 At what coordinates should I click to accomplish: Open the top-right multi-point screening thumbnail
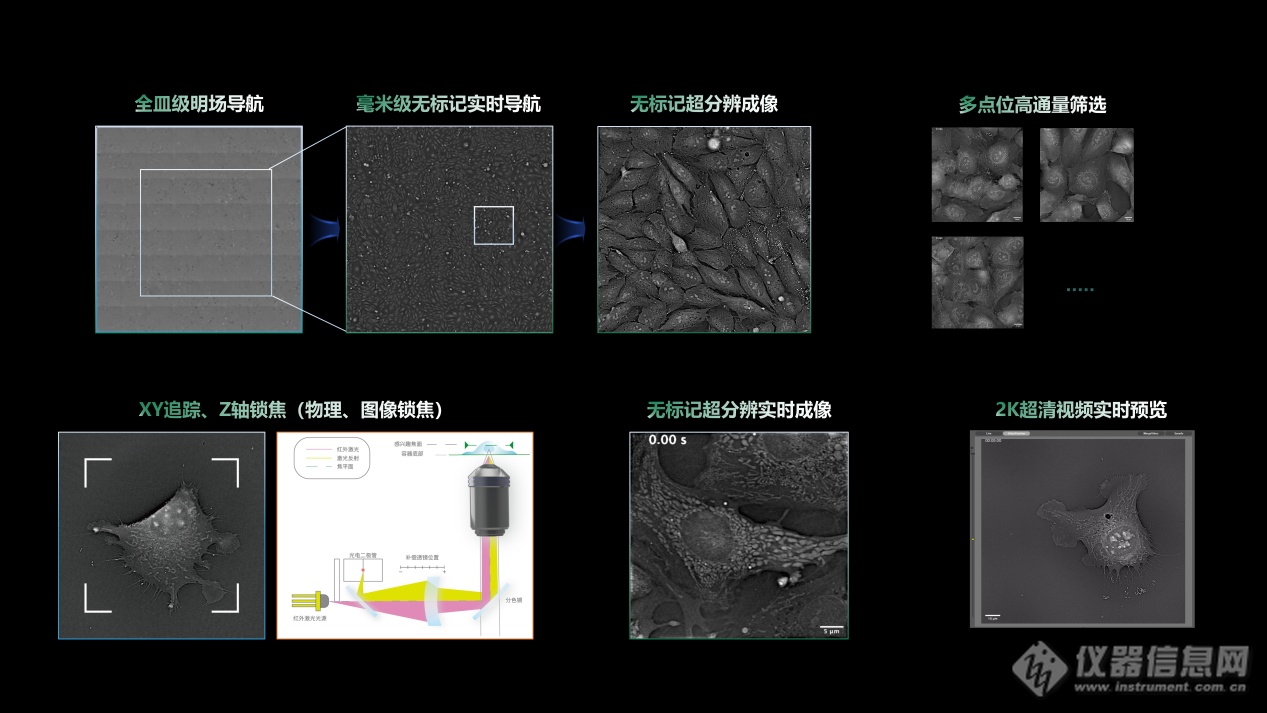tap(1086, 174)
